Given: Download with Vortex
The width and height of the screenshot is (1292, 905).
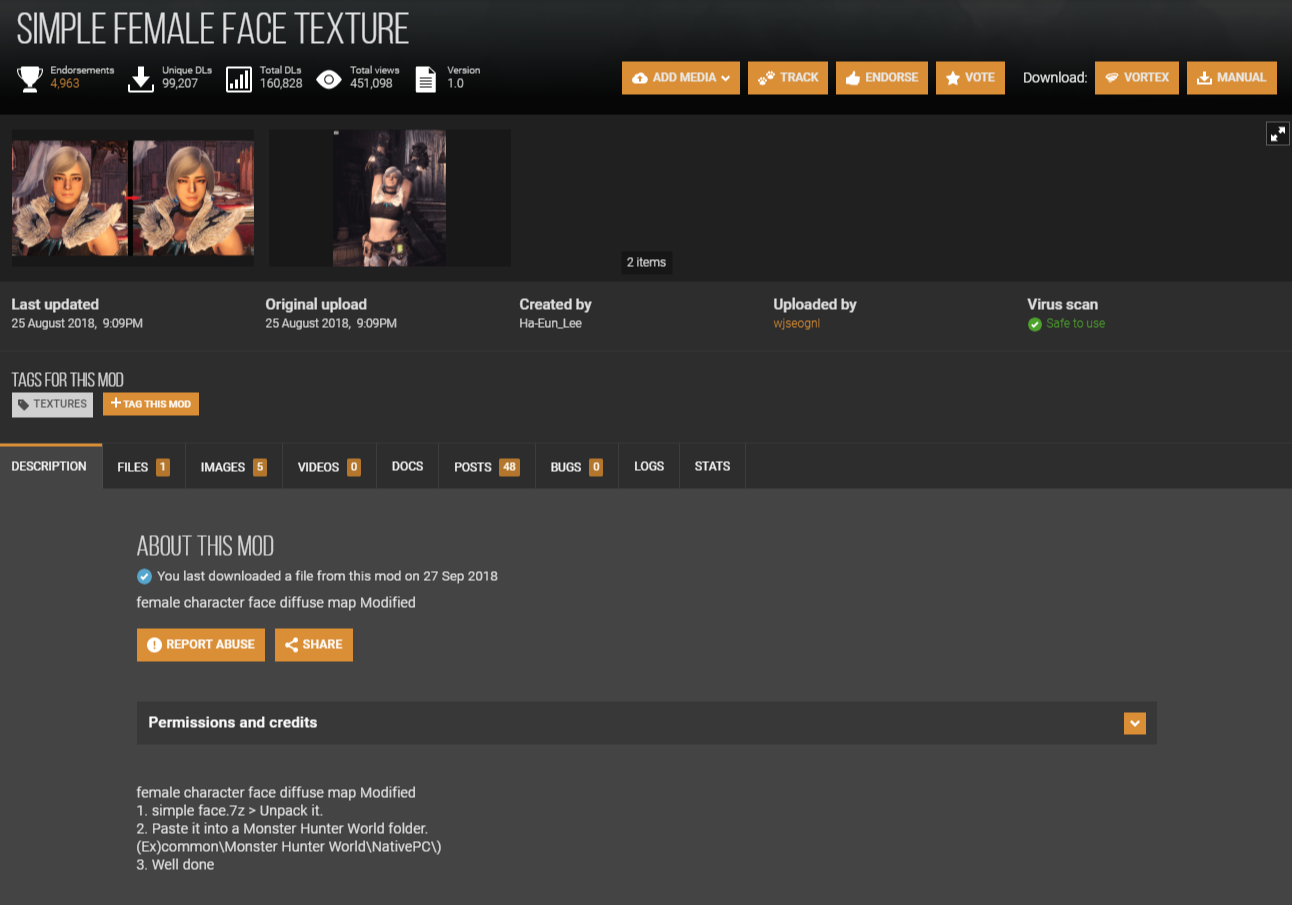Looking at the screenshot, I should click(1137, 78).
